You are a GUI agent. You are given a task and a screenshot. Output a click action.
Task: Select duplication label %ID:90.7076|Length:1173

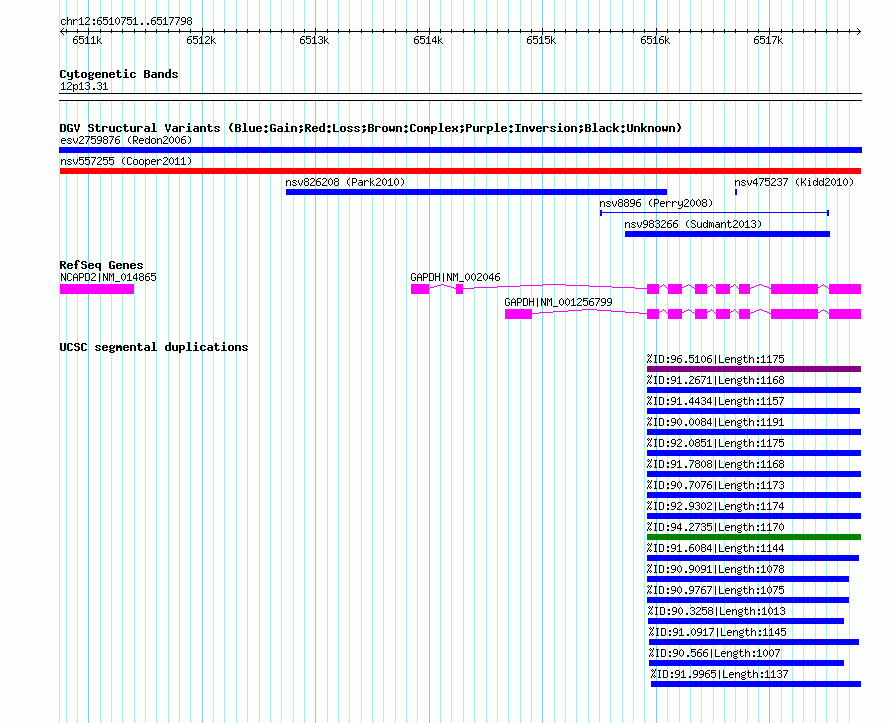pos(715,485)
